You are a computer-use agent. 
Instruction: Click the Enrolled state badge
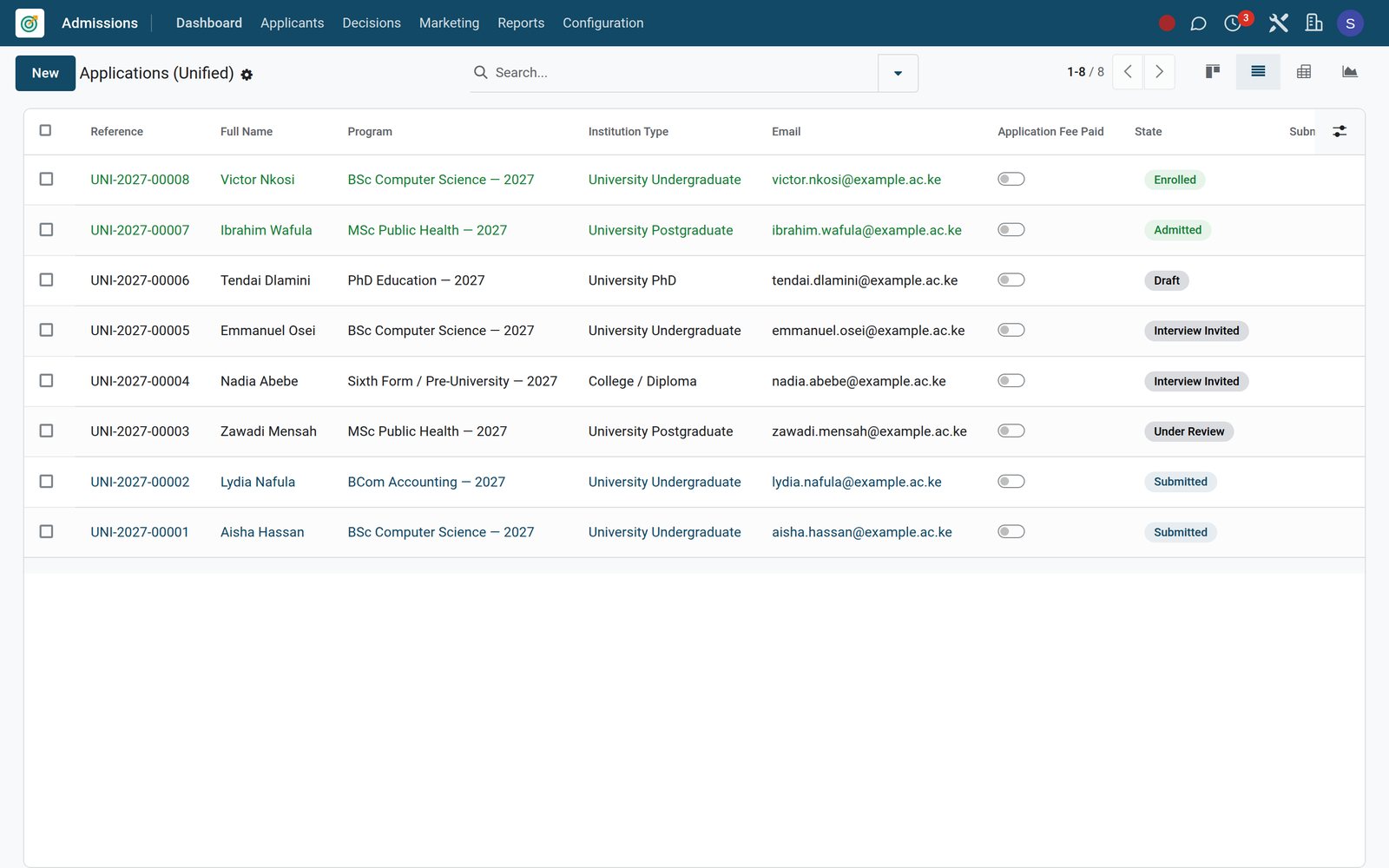click(x=1175, y=180)
